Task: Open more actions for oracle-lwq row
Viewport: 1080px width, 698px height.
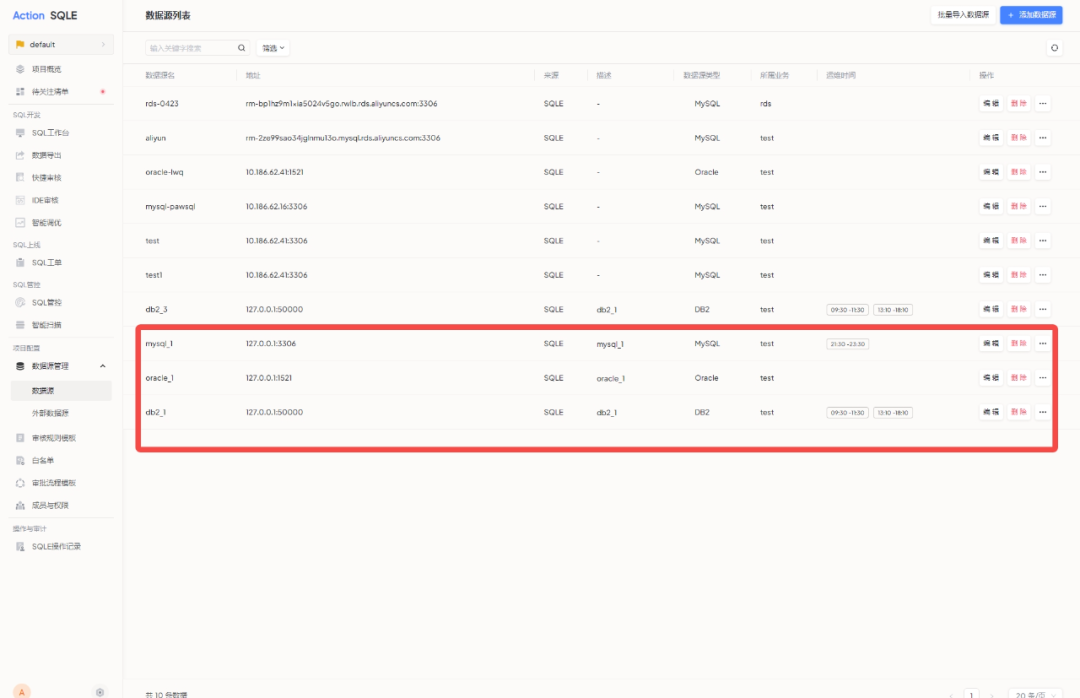Action: coord(1043,172)
